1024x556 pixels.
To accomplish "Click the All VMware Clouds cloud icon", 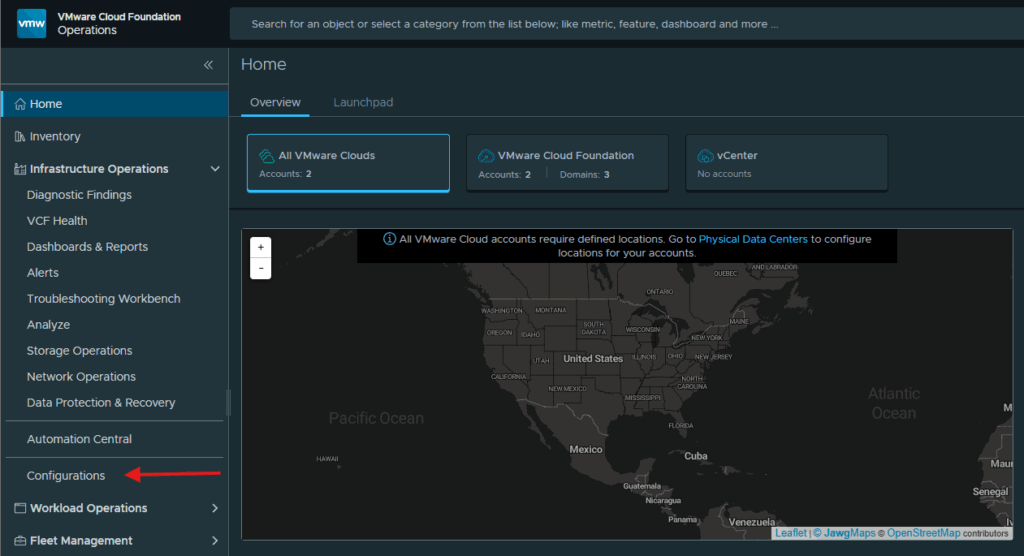I will (266, 155).
